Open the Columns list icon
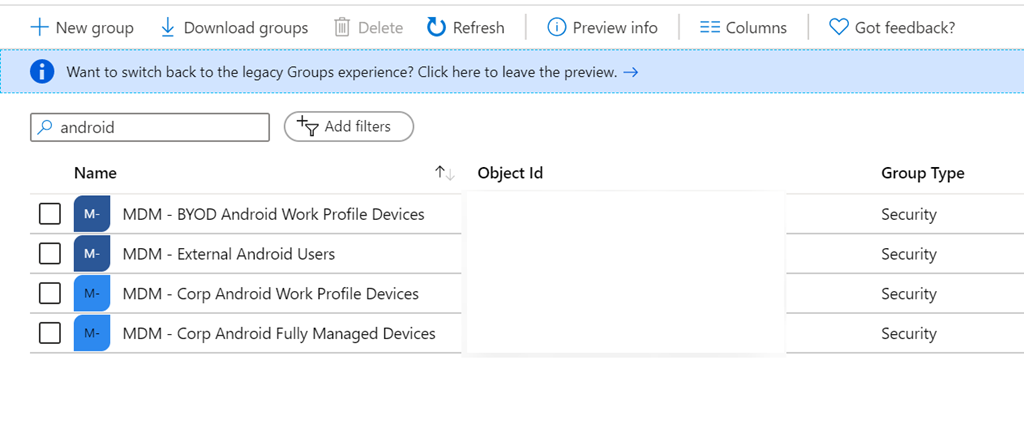Viewport: 1024px width, 442px height. [x=710, y=27]
